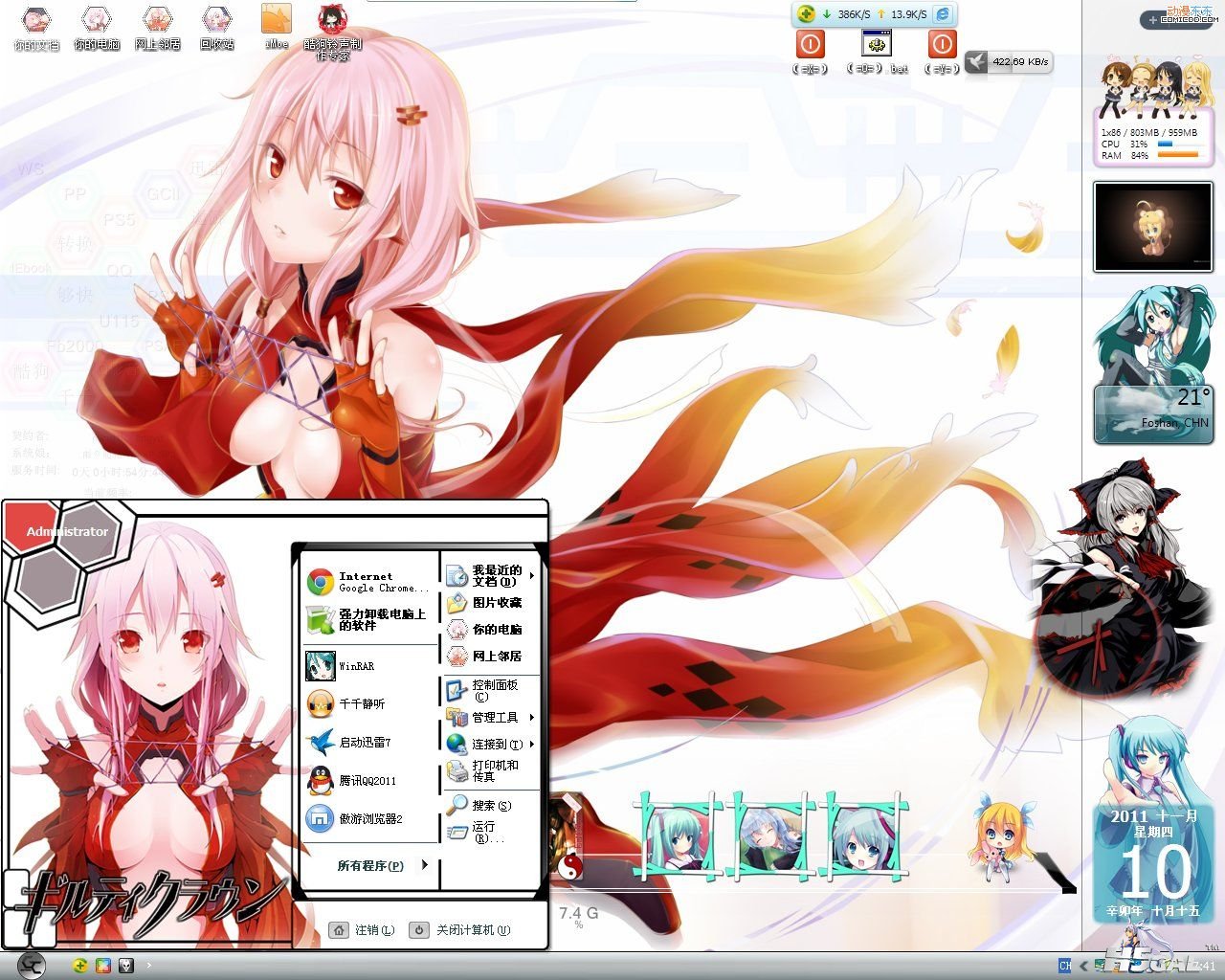1225x980 pixels.
Task: Click the CH language indicator in taskbar
Action: tap(1064, 966)
